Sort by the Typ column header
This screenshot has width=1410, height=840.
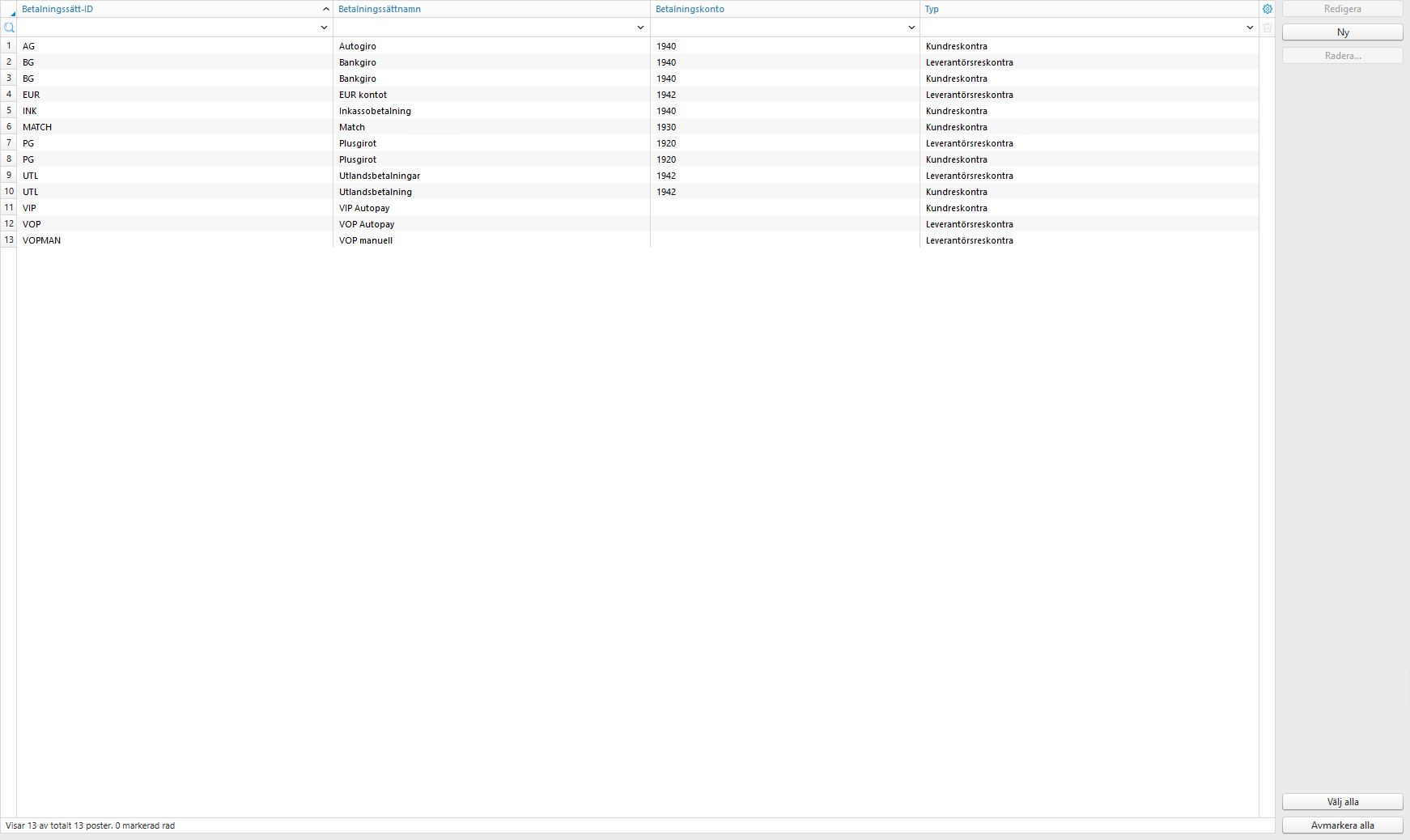point(932,9)
